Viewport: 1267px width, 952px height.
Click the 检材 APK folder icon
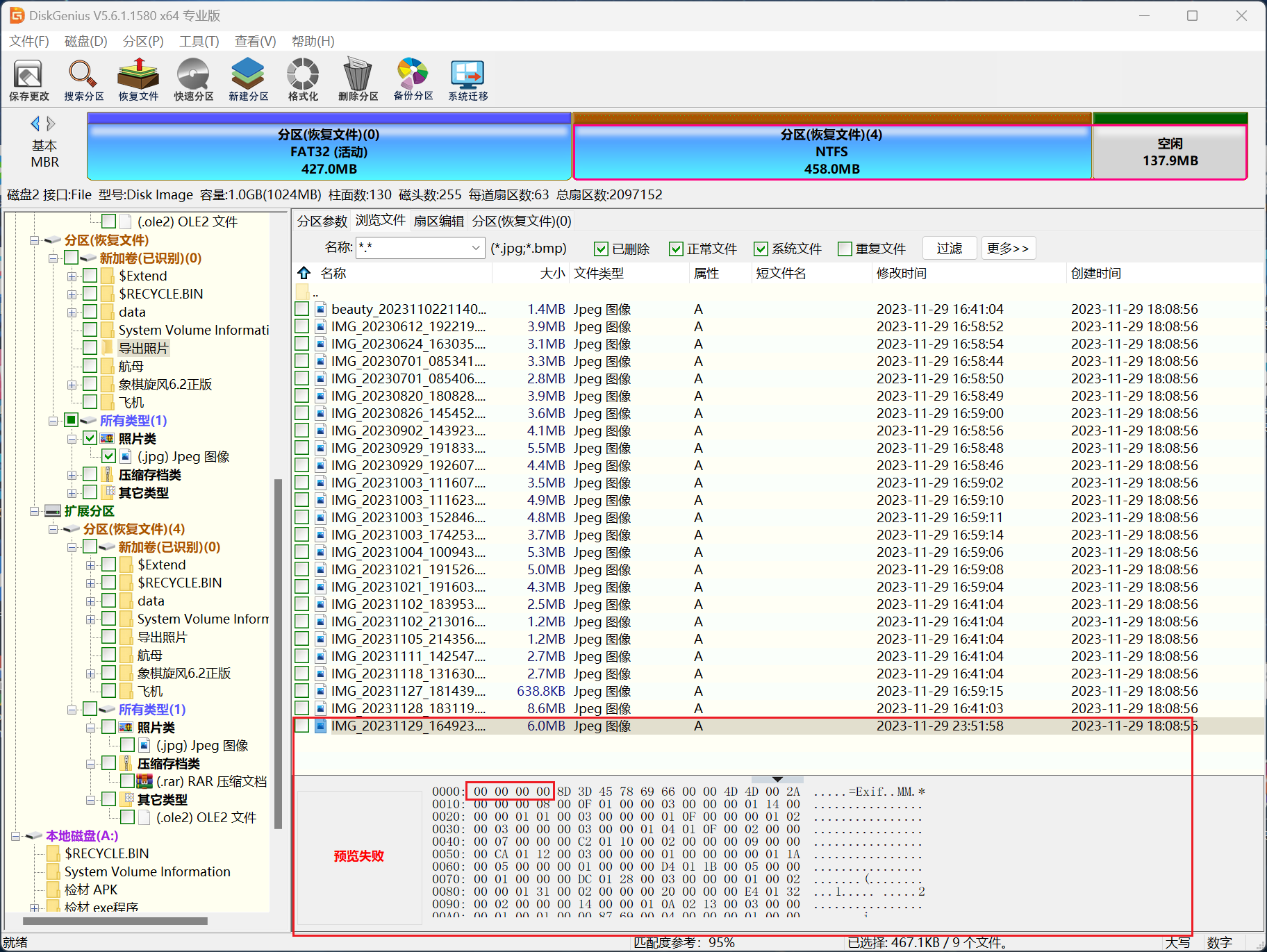click(x=53, y=890)
